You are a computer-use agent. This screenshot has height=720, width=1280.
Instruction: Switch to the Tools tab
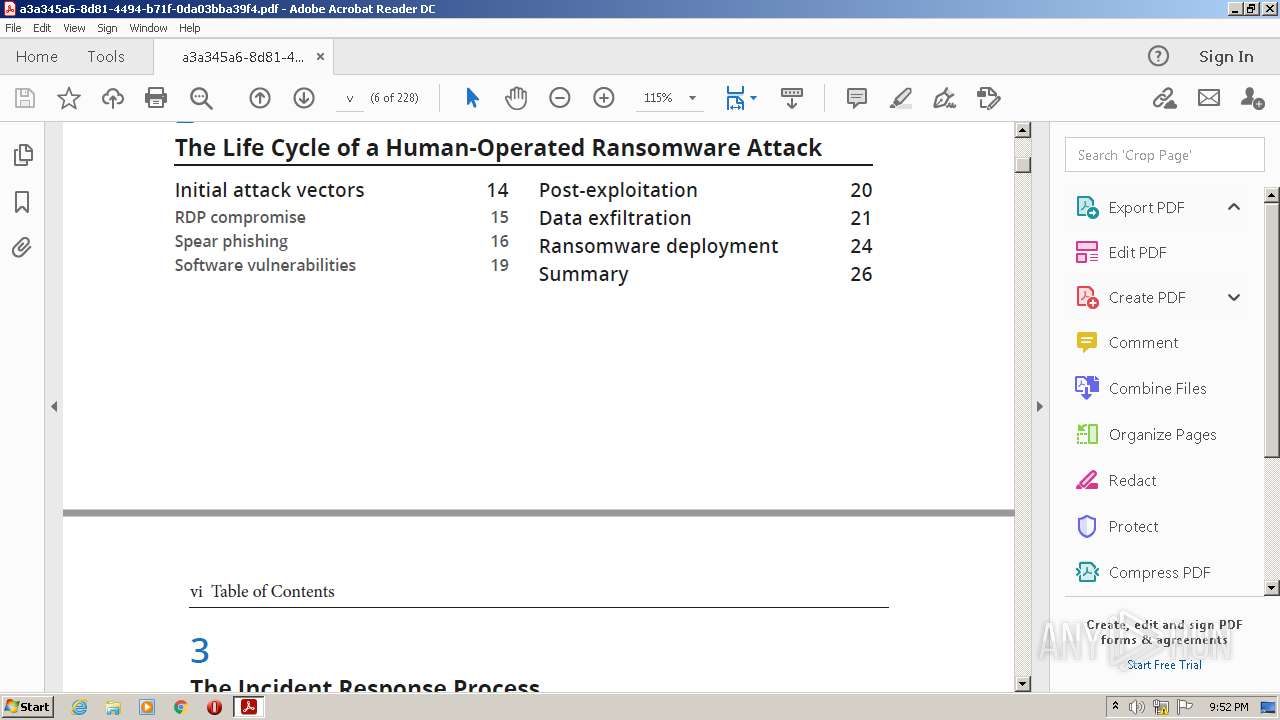point(106,56)
